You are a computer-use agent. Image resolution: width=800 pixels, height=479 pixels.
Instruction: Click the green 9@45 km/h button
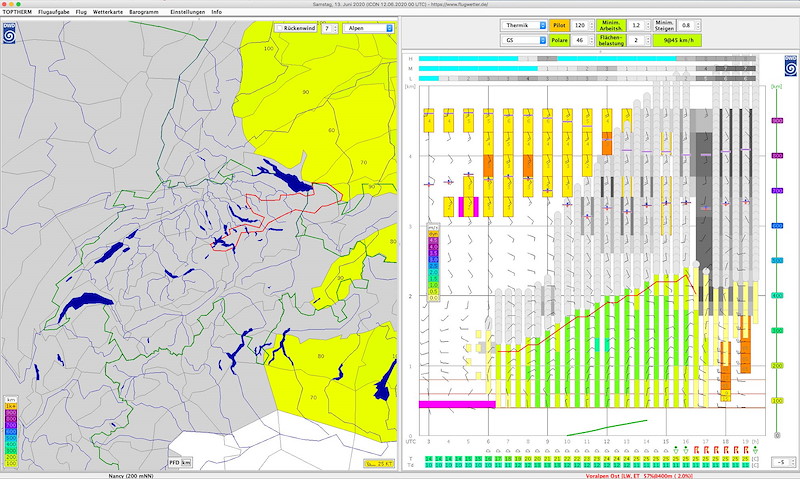(678, 40)
